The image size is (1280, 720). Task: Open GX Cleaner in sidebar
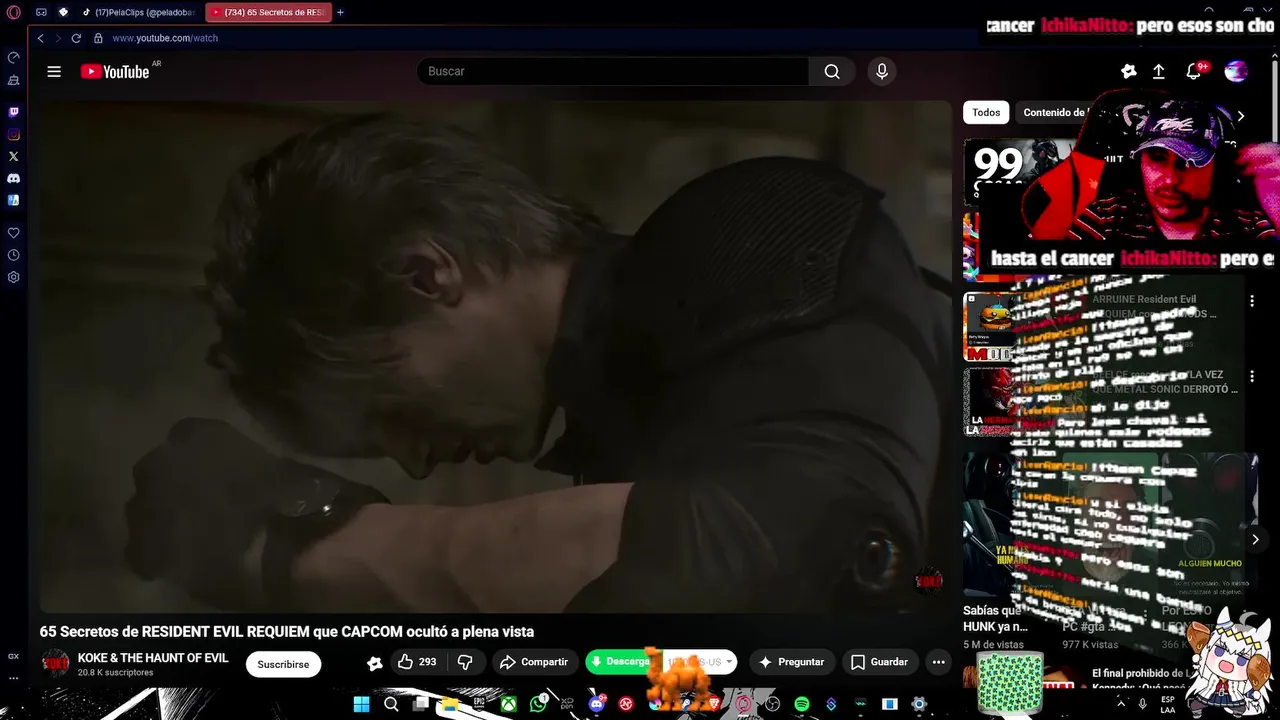[x=13, y=80]
